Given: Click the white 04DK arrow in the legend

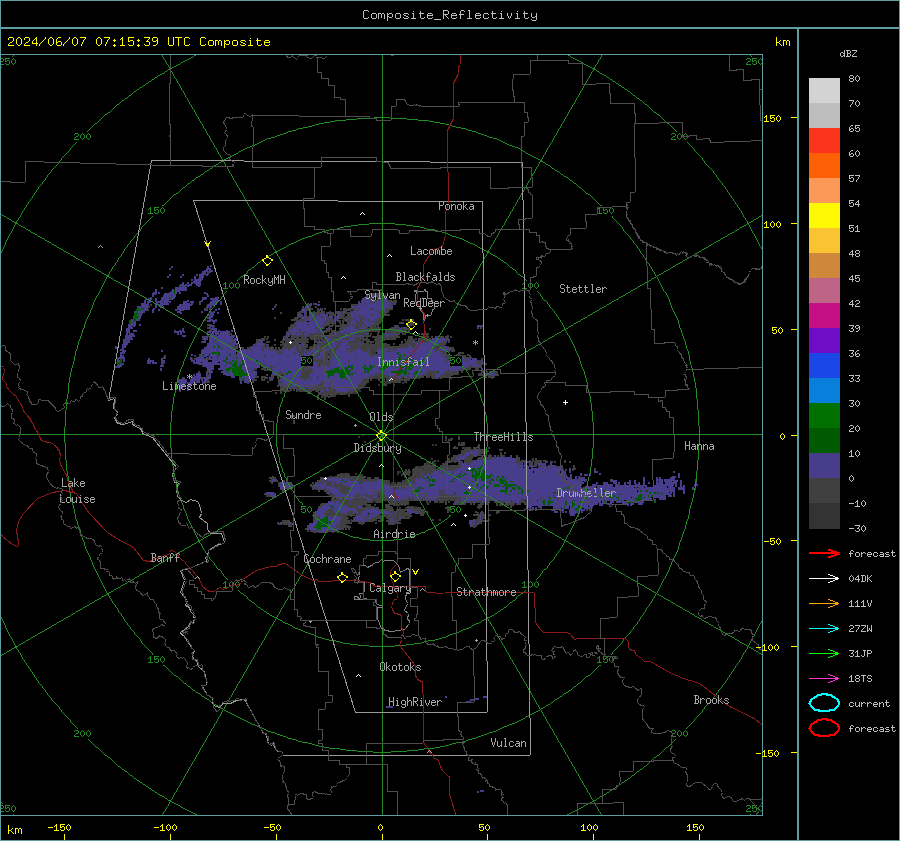Looking at the screenshot, I should [x=824, y=578].
